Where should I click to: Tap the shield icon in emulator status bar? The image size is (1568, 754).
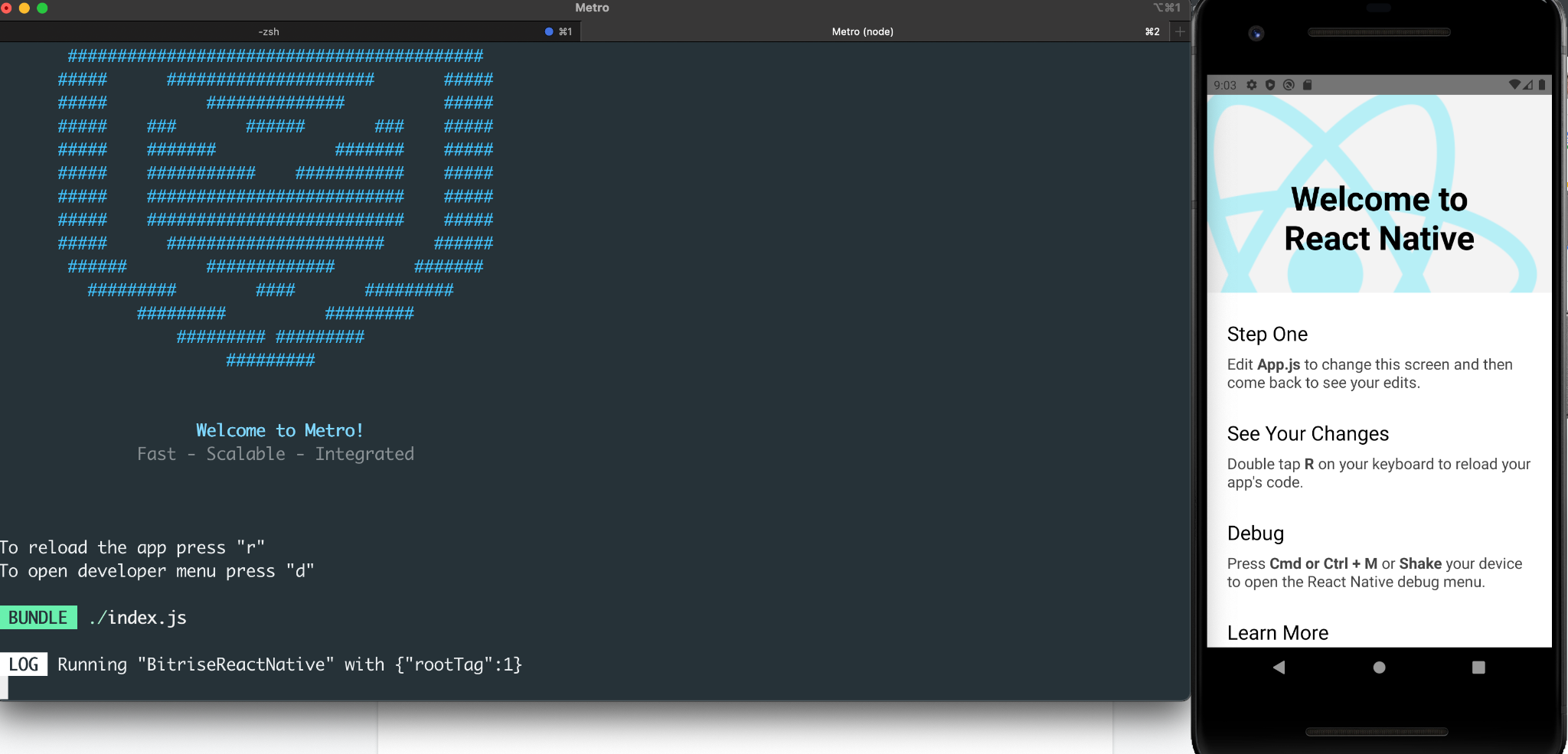1270,85
